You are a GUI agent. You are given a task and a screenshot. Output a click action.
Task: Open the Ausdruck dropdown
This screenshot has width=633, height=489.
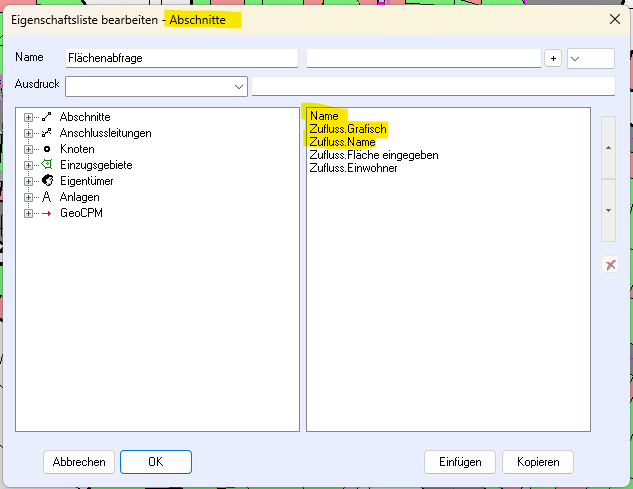tap(238, 87)
